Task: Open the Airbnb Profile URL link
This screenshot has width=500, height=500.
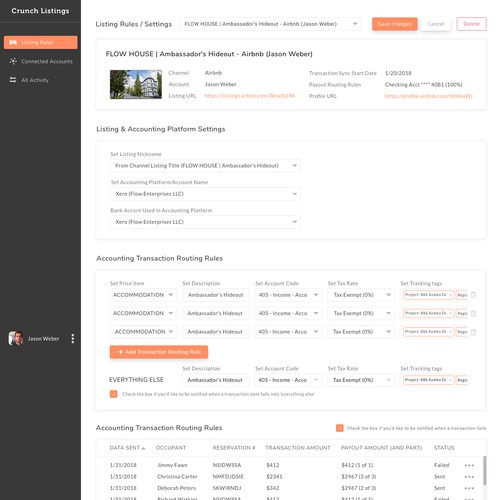Action: coord(428,96)
